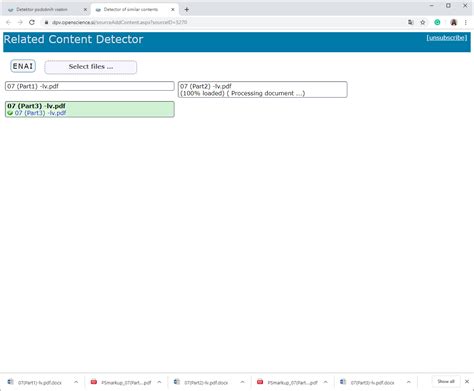The image size is (474, 391).
Task: Click the bold 07 (Part3) -lv.pdf title
Action: point(36,106)
